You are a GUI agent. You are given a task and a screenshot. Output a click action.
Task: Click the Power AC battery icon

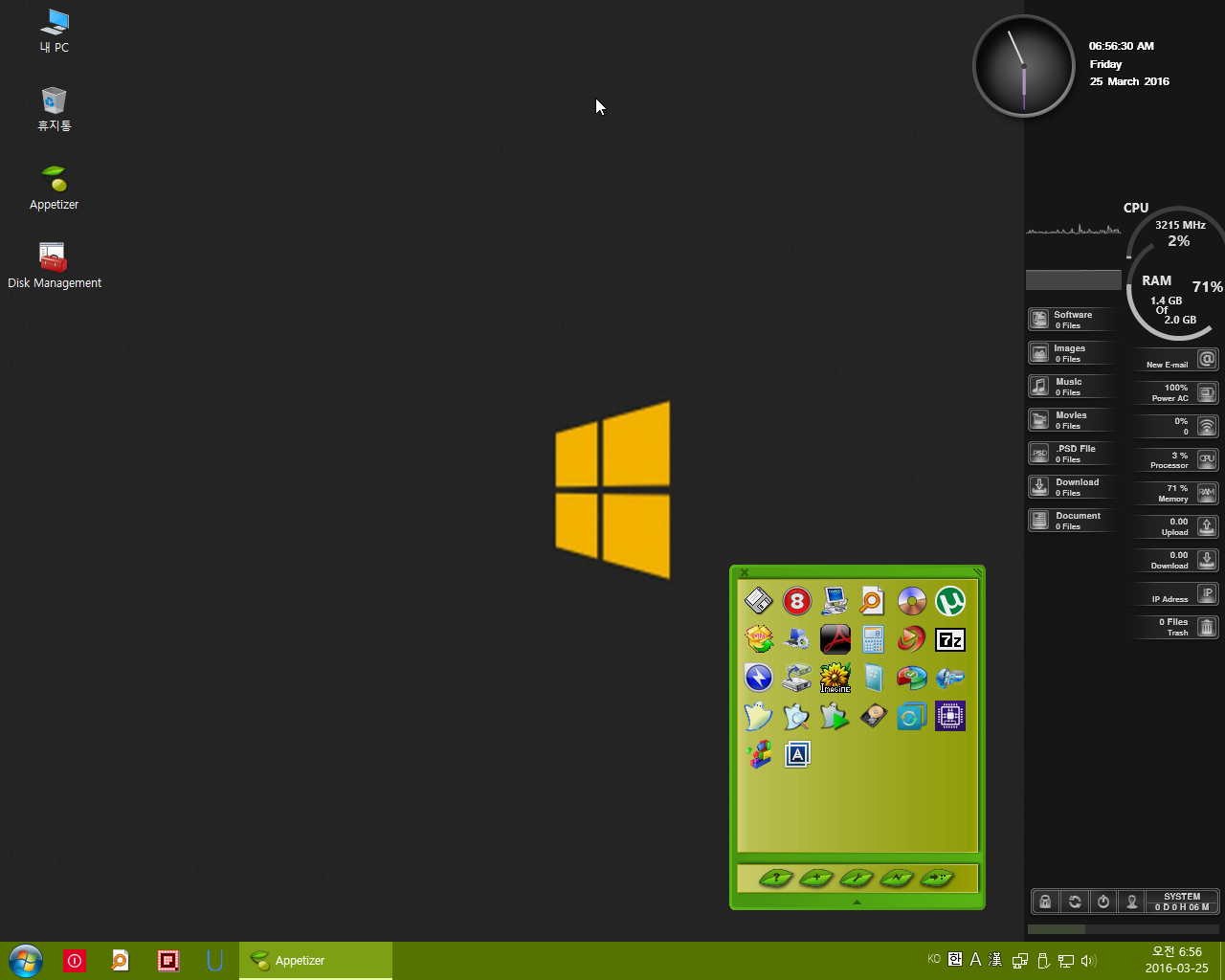pyautogui.click(x=1207, y=392)
